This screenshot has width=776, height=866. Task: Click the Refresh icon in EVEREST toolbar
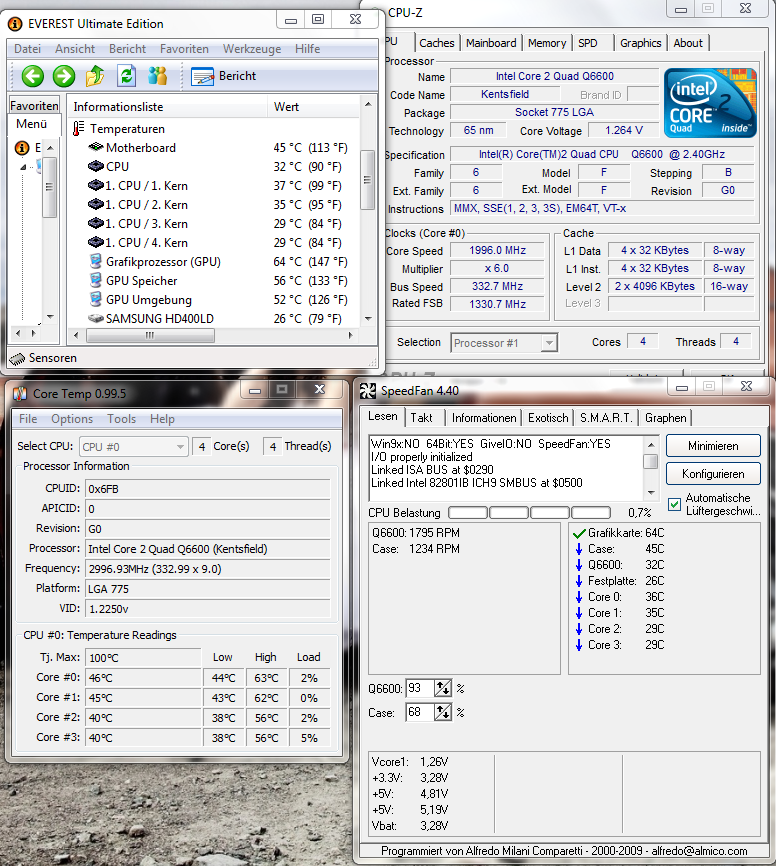point(126,76)
